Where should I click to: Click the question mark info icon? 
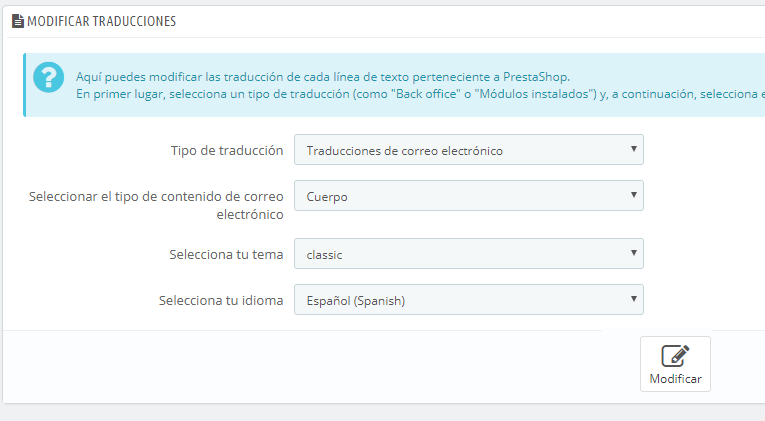click(47, 78)
